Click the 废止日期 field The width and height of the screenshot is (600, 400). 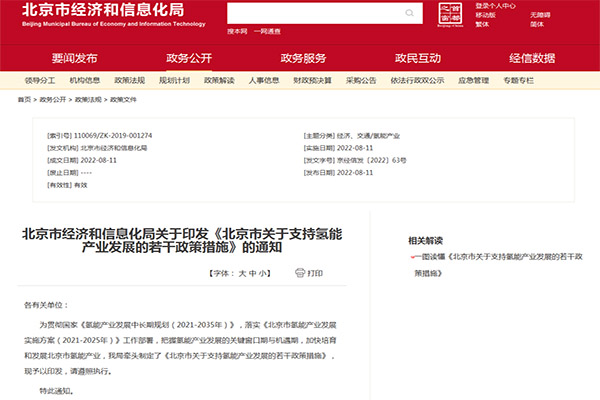(x=69, y=173)
